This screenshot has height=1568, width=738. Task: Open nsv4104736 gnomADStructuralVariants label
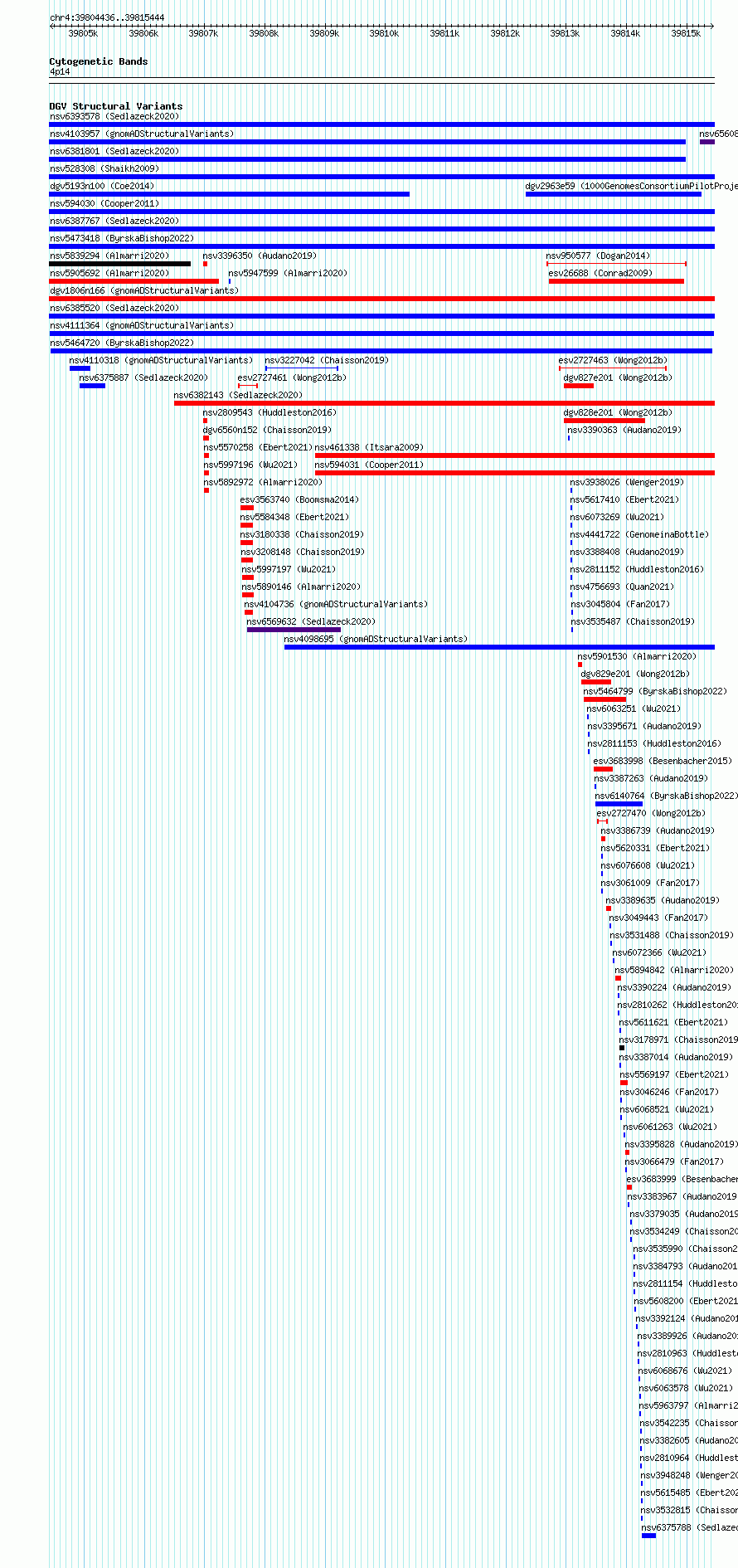[336, 604]
